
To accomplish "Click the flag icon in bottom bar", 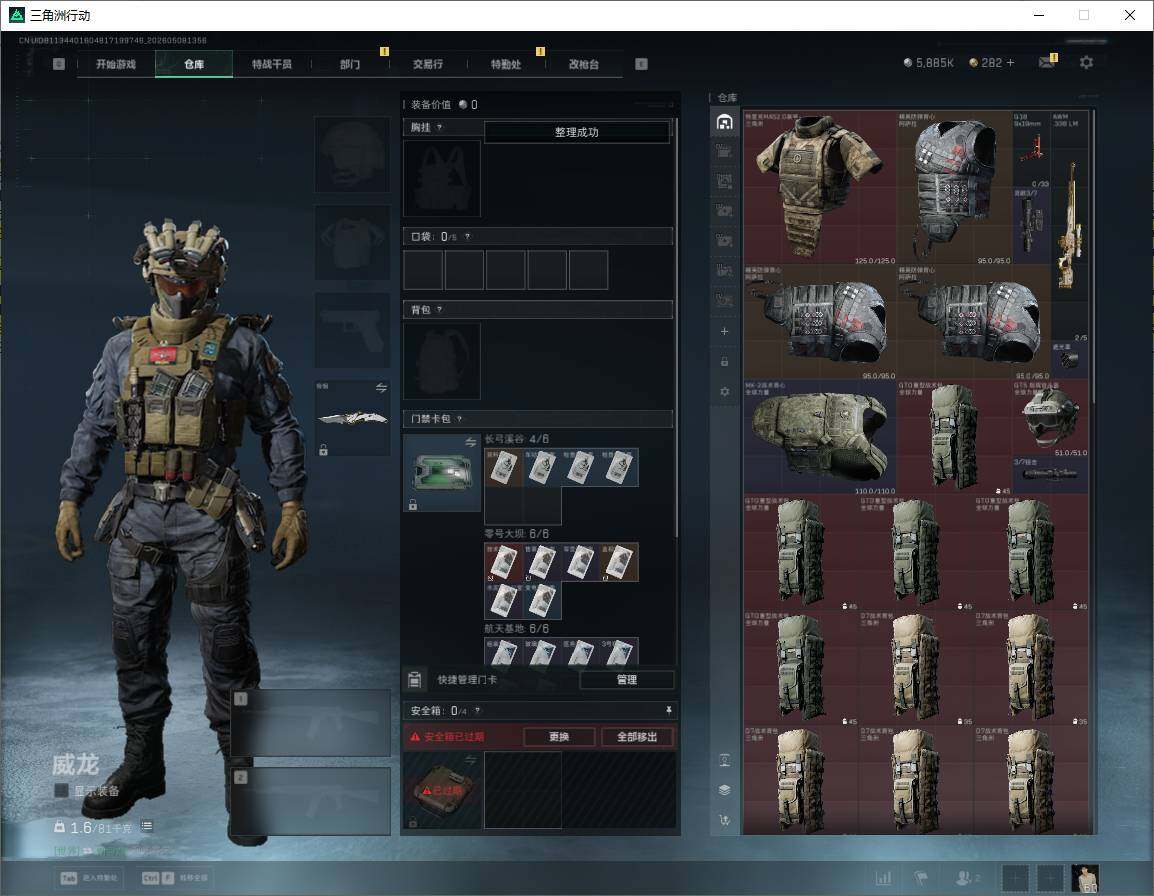I will pyautogui.click(x=921, y=878).
